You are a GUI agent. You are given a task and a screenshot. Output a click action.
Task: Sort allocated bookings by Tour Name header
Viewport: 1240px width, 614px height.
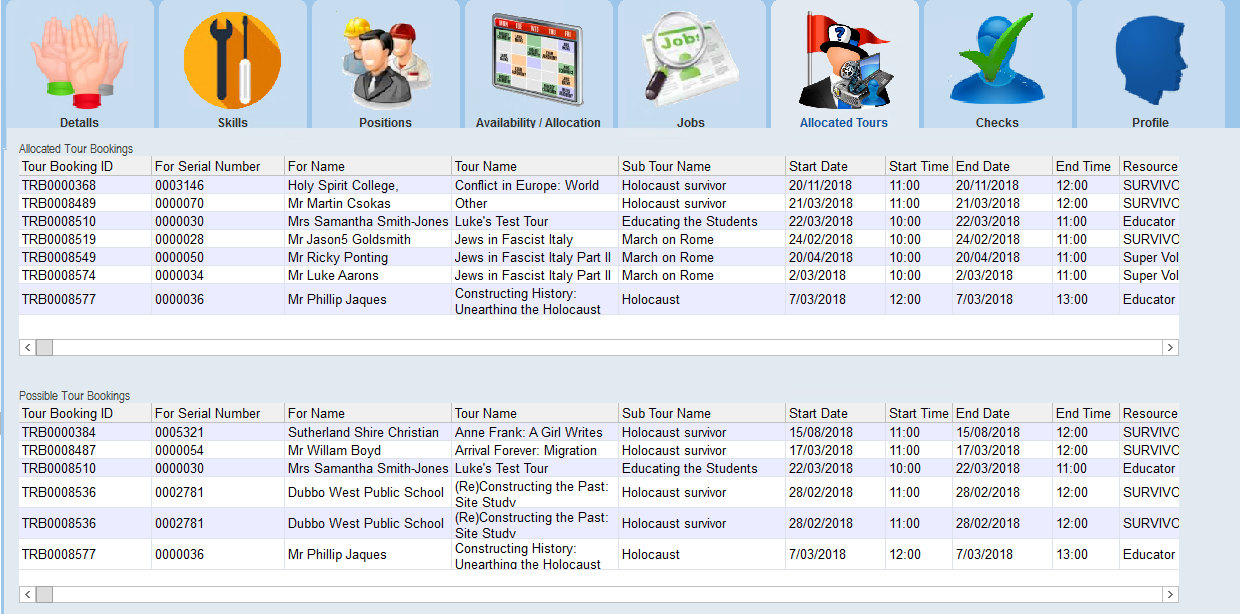coord(486,167)
